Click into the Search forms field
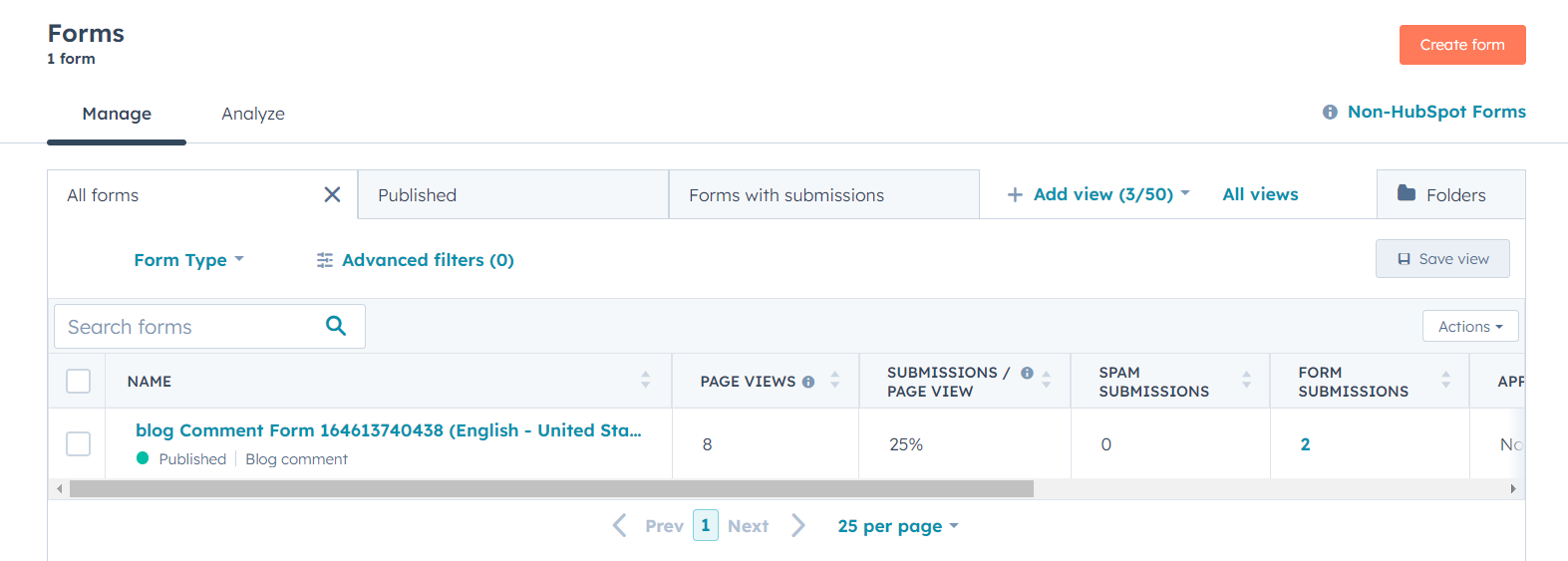Image resolution: width=1568 pixels, height=561 pixels. coord(189,327)
